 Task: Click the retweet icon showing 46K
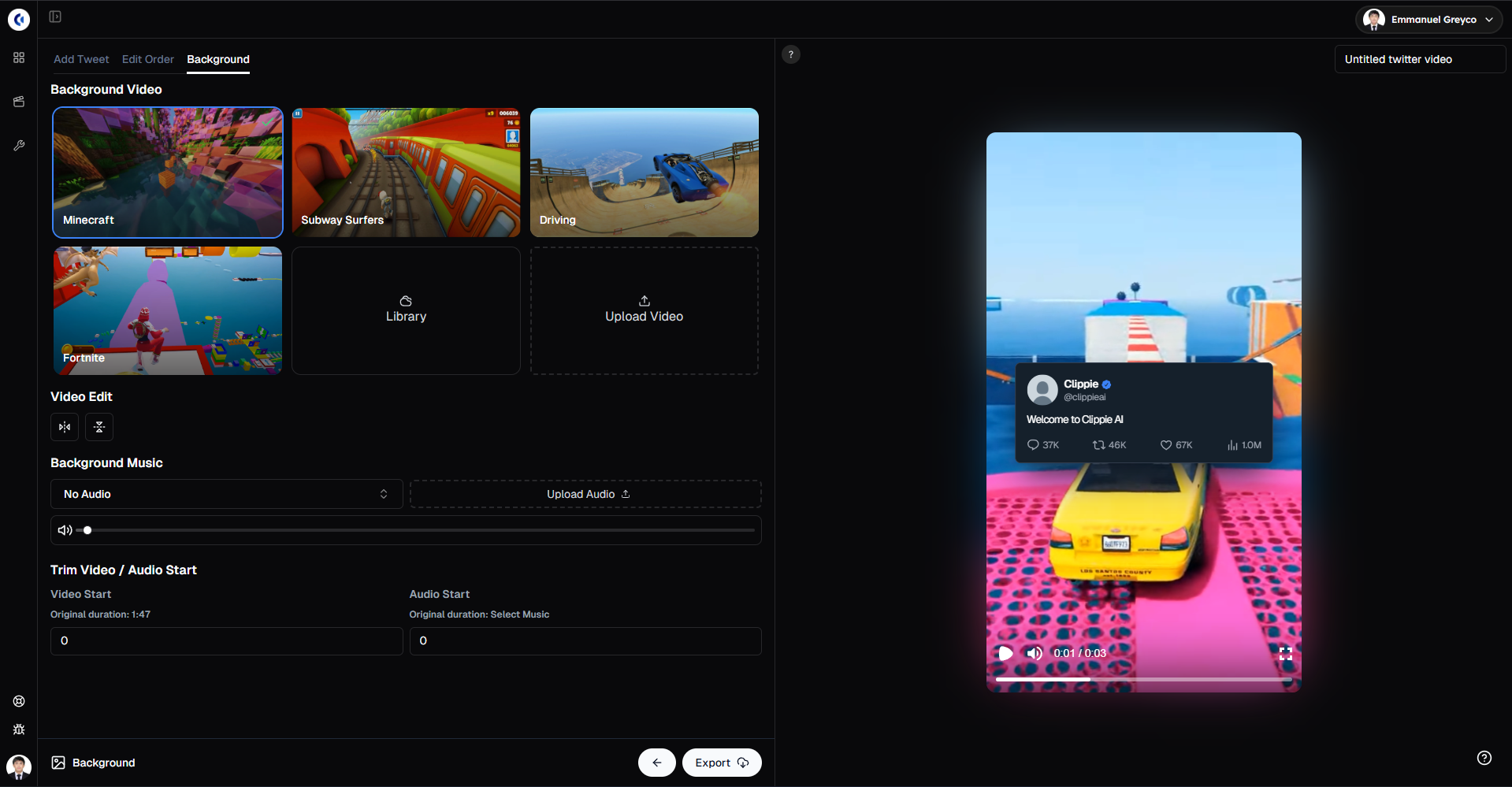click(1098, 445)
